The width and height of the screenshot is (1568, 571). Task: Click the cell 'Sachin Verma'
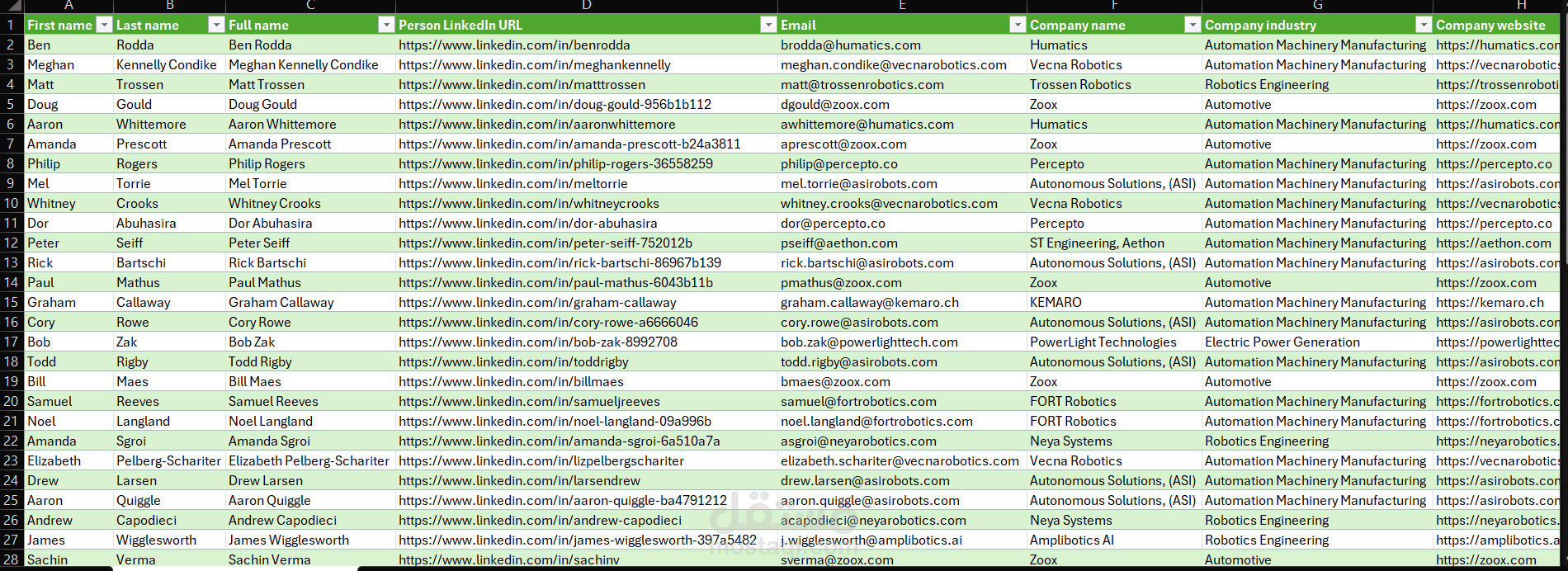coord(310,559)
